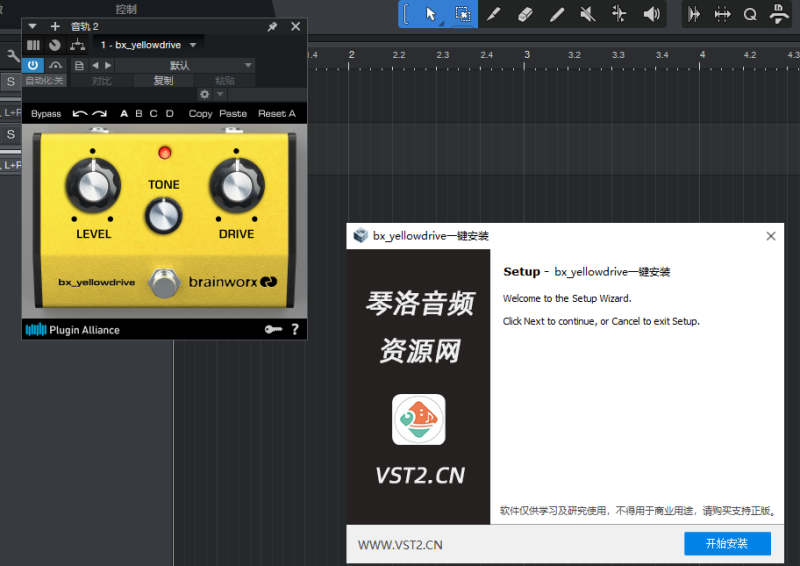Click the last toolbar icon right of Q
This screenshot has height=566, width=800.
[x=779, y=14]
